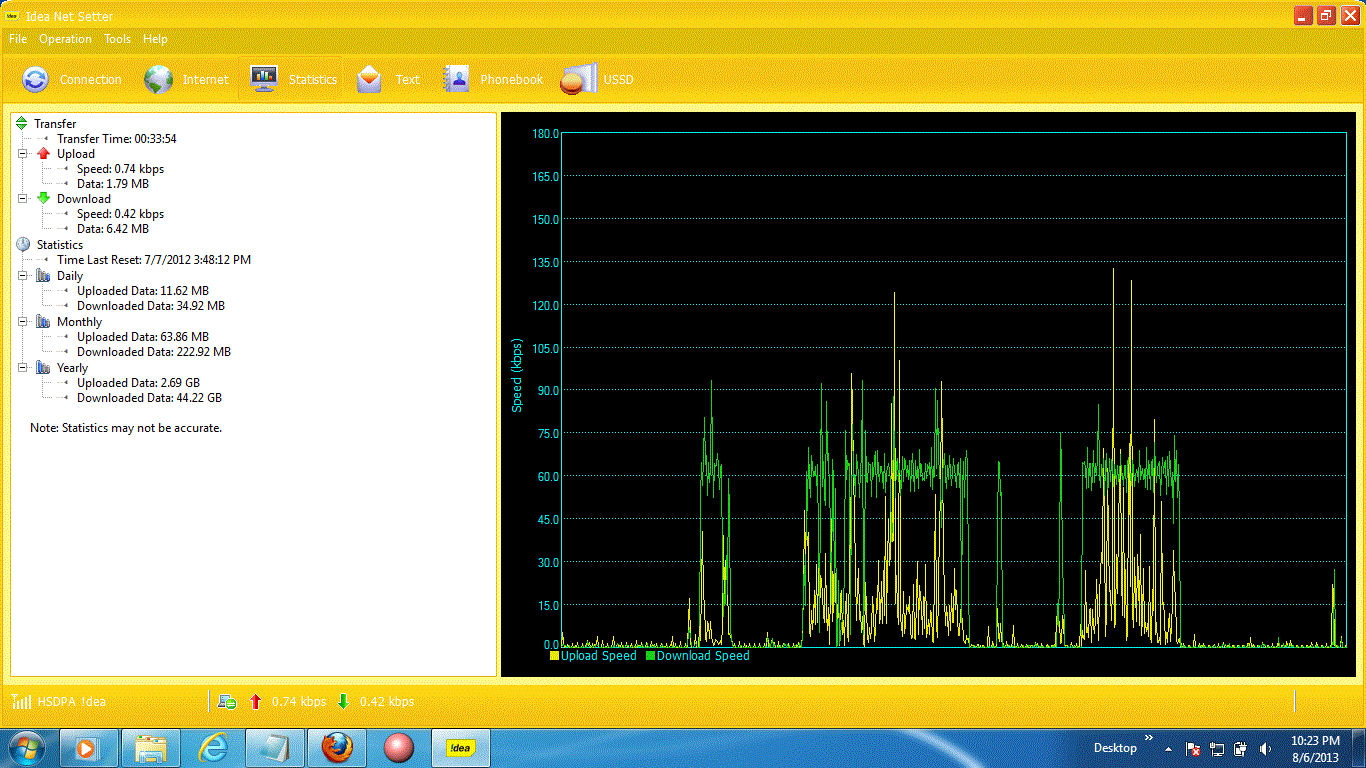Select 'Uploaded Data: 63.86 MB' row
This screenshot has width=1366, height=768.
click(143, 337)
